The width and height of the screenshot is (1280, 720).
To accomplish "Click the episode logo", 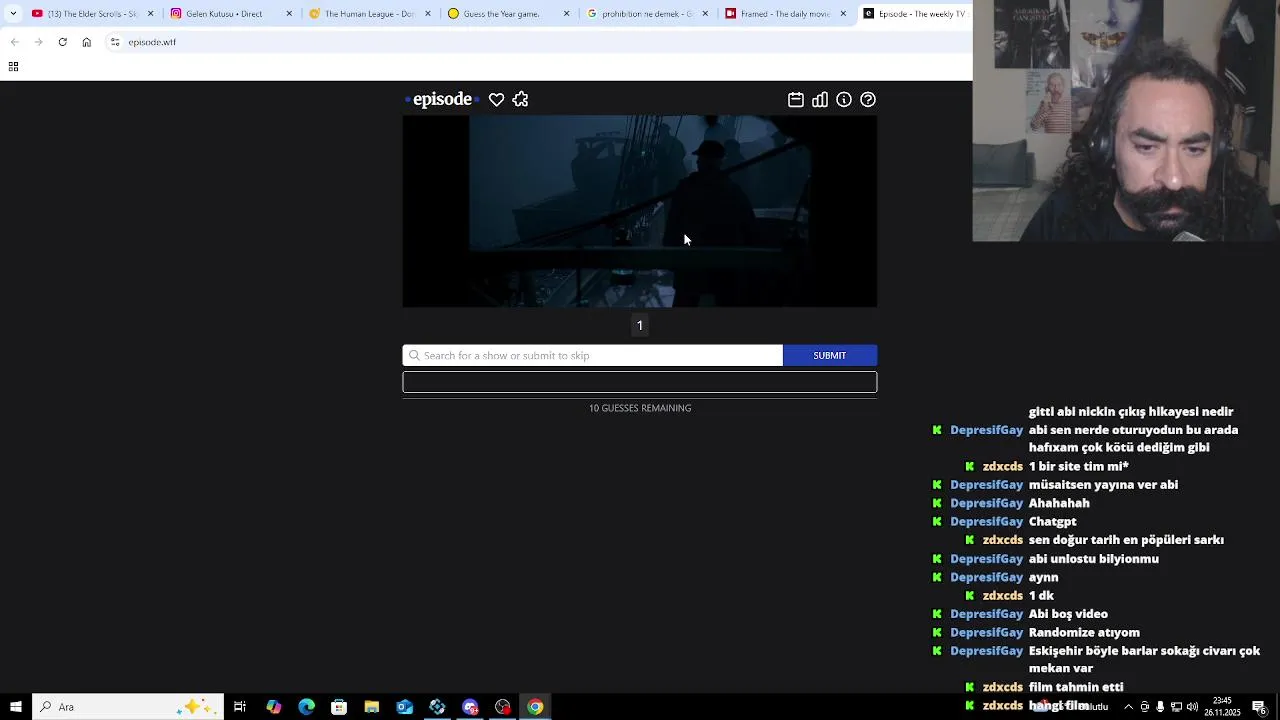I will 442,99.
